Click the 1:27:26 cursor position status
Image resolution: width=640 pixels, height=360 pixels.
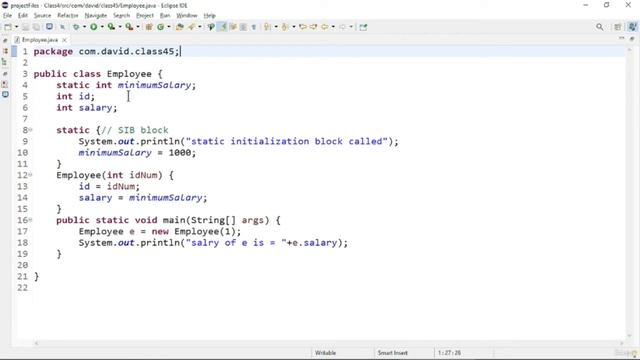tap(449, 353)
